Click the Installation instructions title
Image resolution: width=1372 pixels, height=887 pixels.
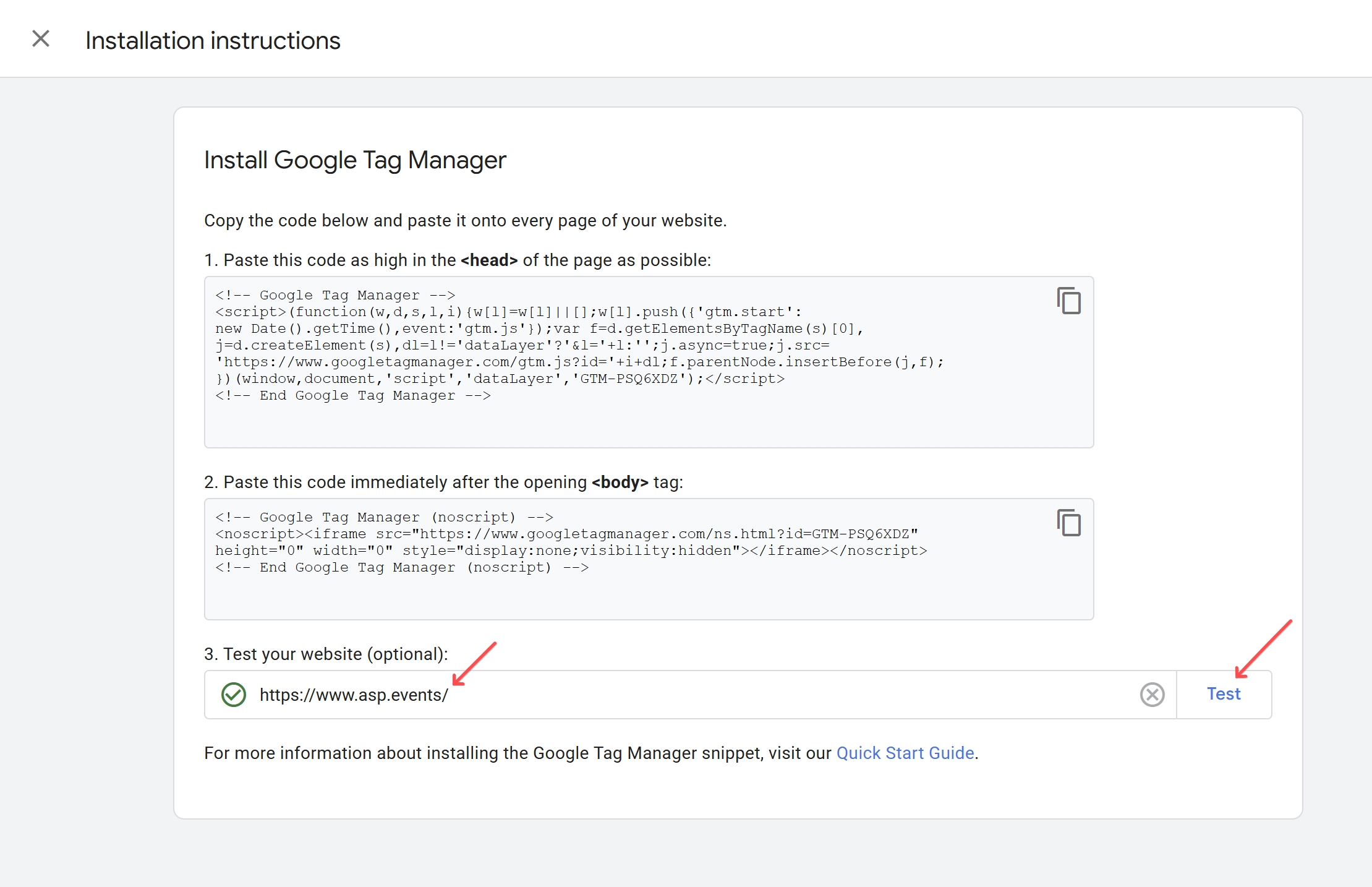(x=213, y=40)
